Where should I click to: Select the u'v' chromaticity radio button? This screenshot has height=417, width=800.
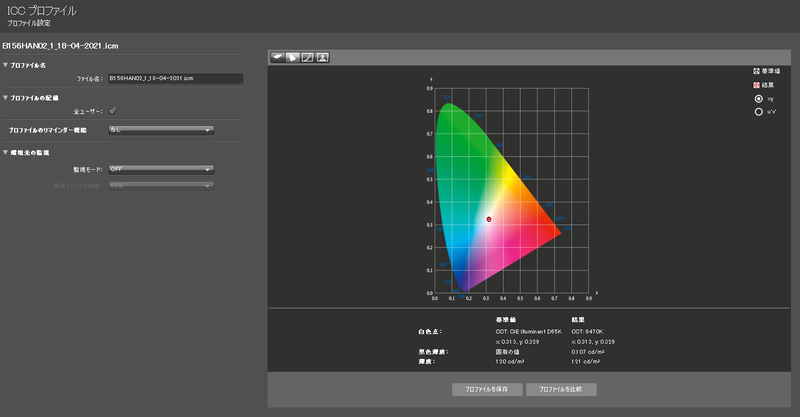[x=759, y=111]
